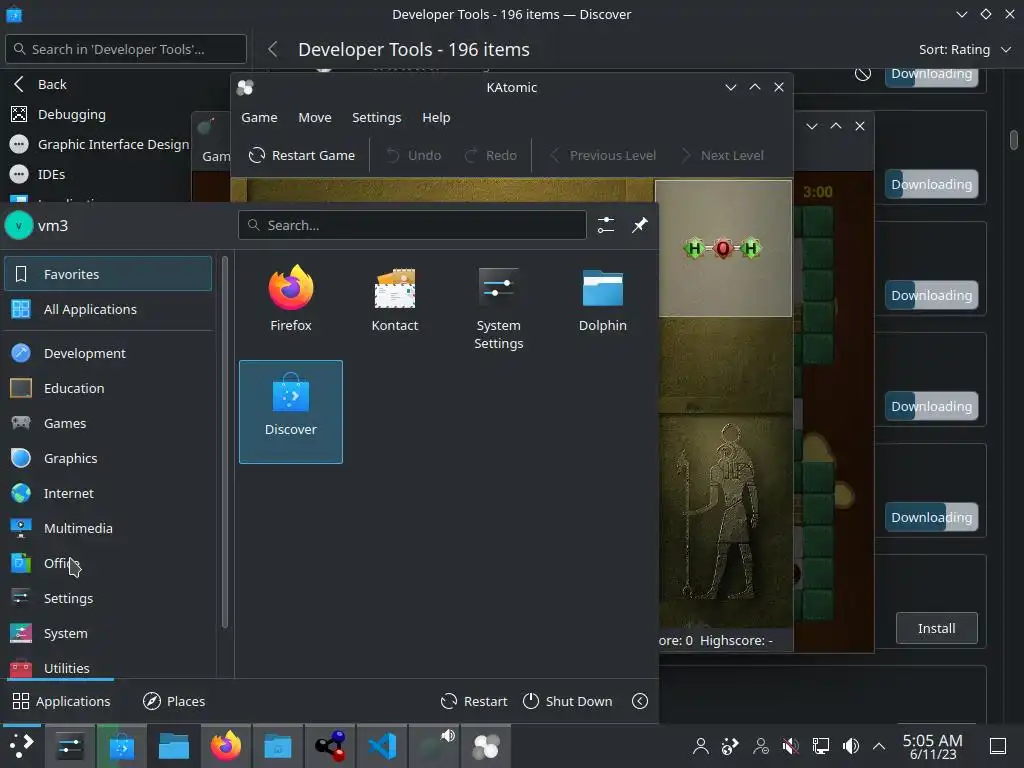Click the Discover vertical scrollbar handle
This screenshot has width=1024, height=768.
1014,140
